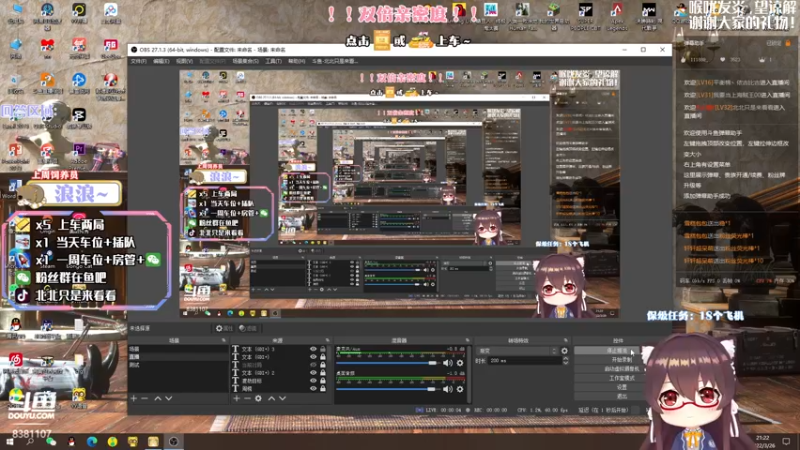The width and height of the screenshot is (800, 450).
Task: Toggle lock on 文本 (GDI+) source
Action: click(x=322, y=357)
